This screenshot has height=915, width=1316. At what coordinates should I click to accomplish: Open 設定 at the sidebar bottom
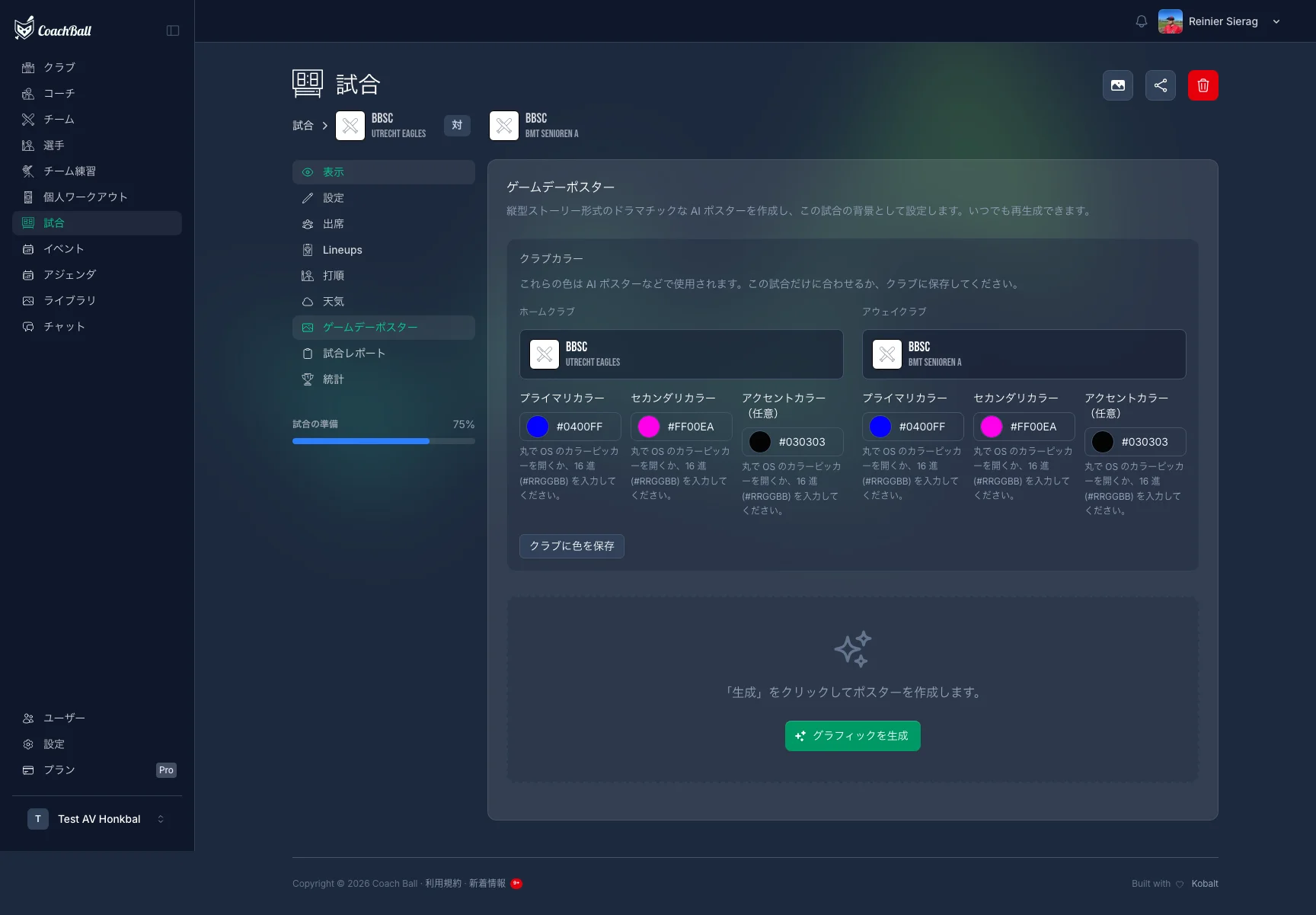tap(97, 744)
